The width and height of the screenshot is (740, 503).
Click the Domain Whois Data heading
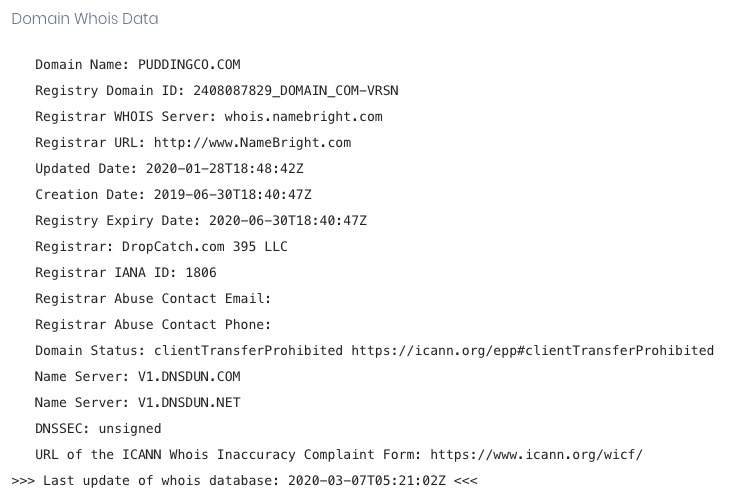click(84, 19)
